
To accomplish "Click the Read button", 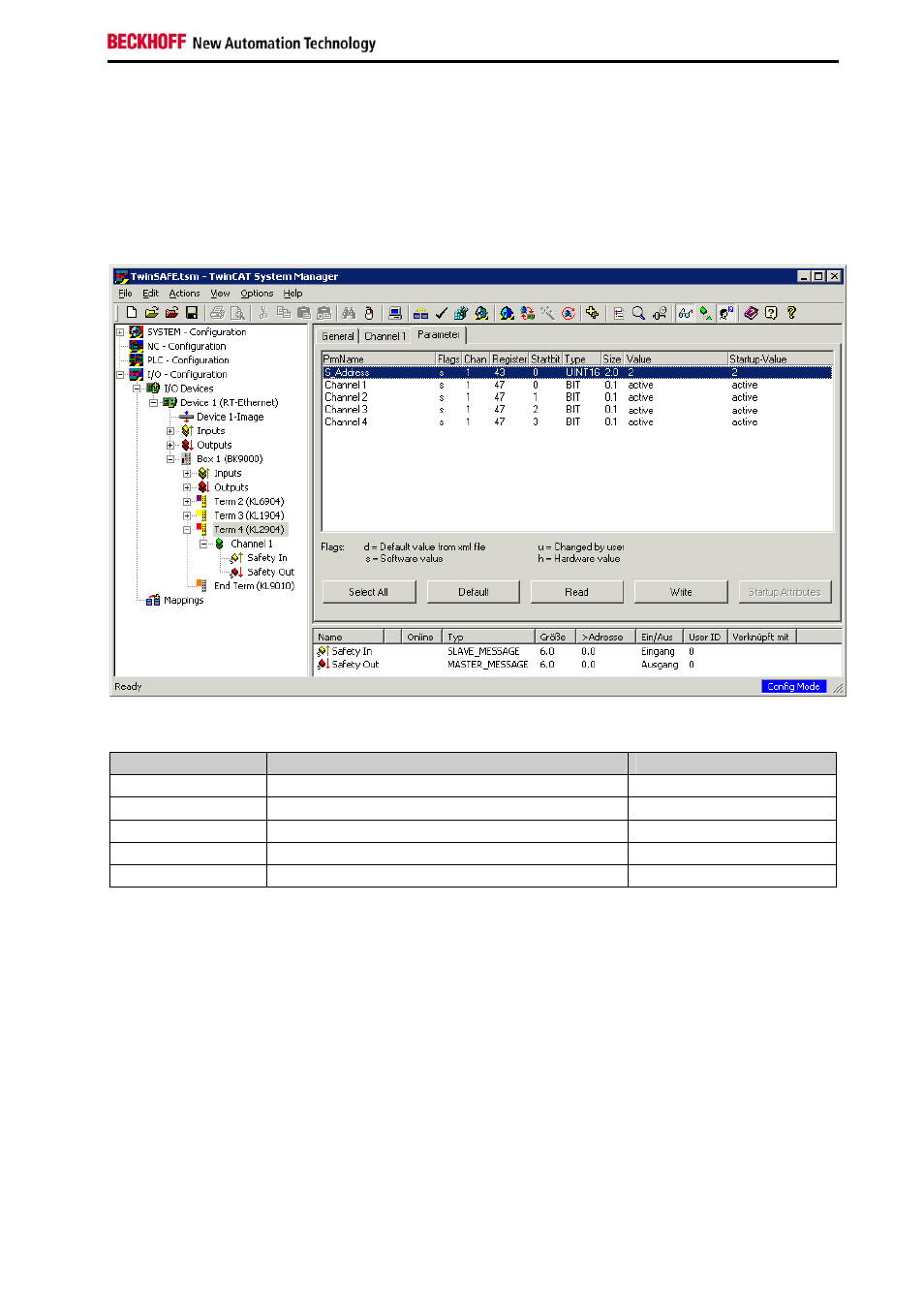I will click(577, 592).
